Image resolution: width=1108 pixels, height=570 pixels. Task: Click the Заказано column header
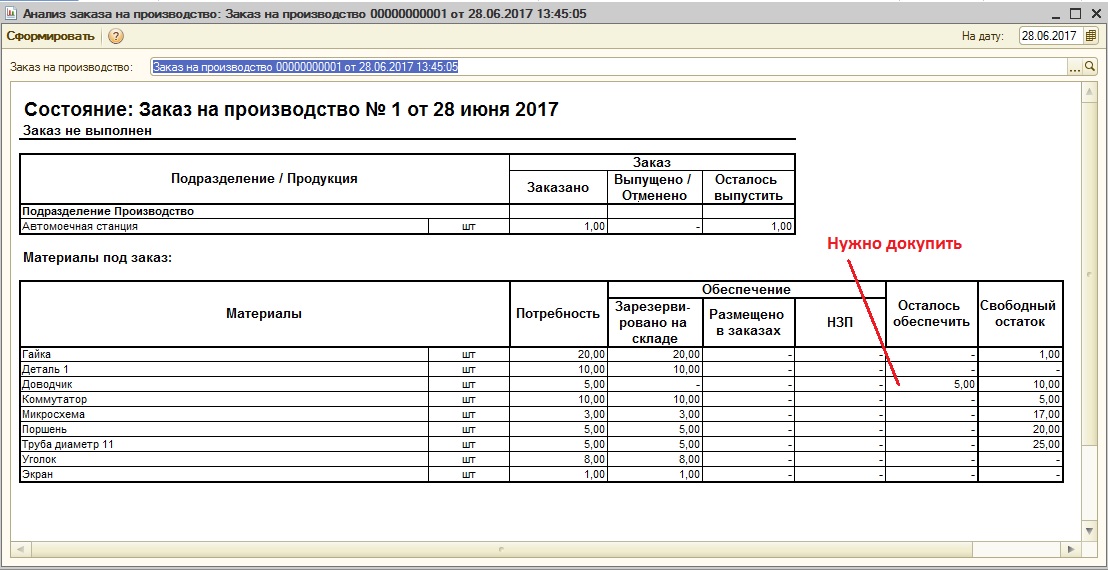pyautogui.click(x=558, y=187)
